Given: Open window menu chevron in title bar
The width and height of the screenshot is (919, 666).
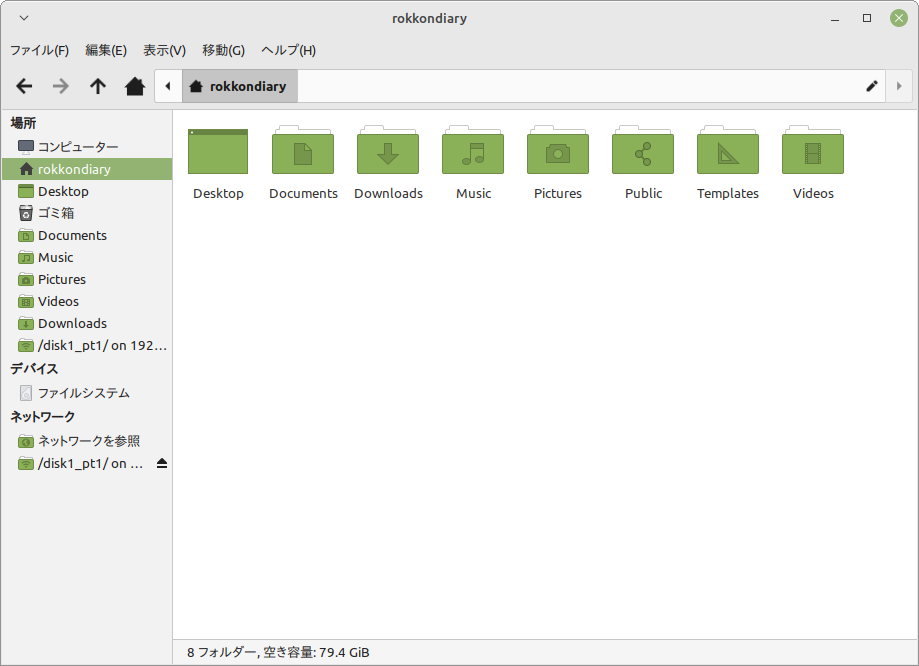Looking at the screenshot, I should (24, 18).
